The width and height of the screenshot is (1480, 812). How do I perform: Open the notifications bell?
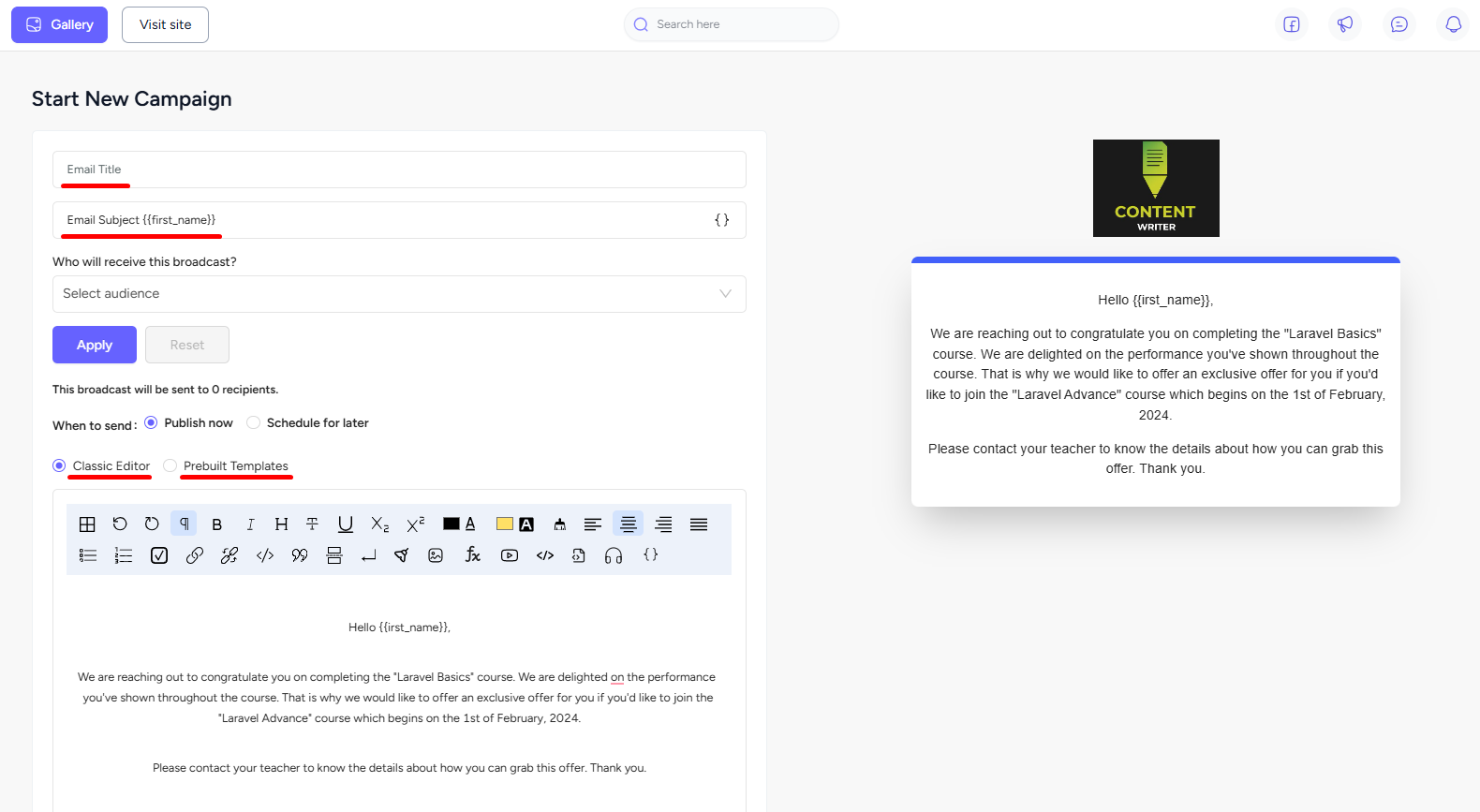[1454, 24]
